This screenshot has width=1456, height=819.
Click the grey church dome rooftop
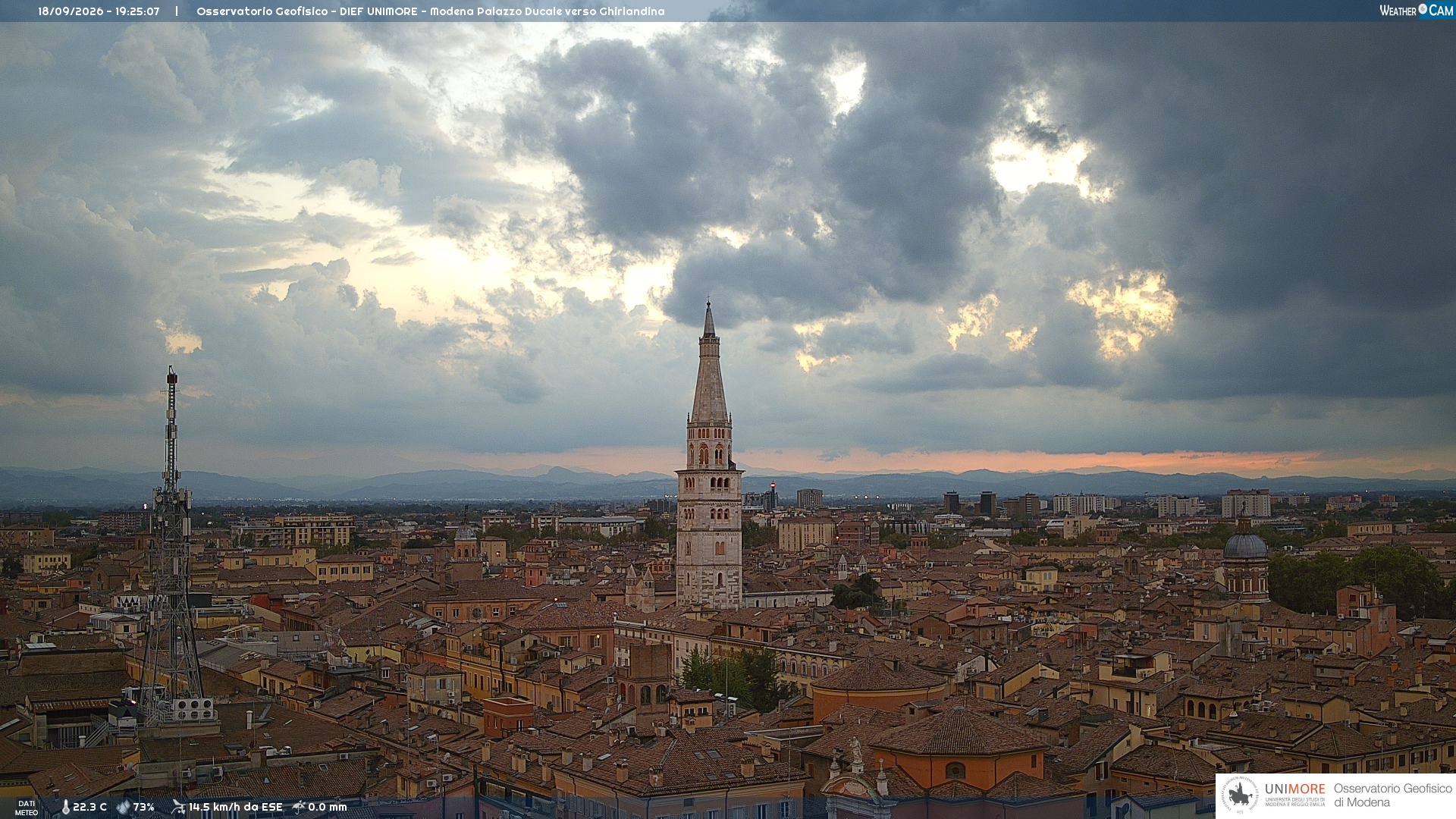point(1245,544)
